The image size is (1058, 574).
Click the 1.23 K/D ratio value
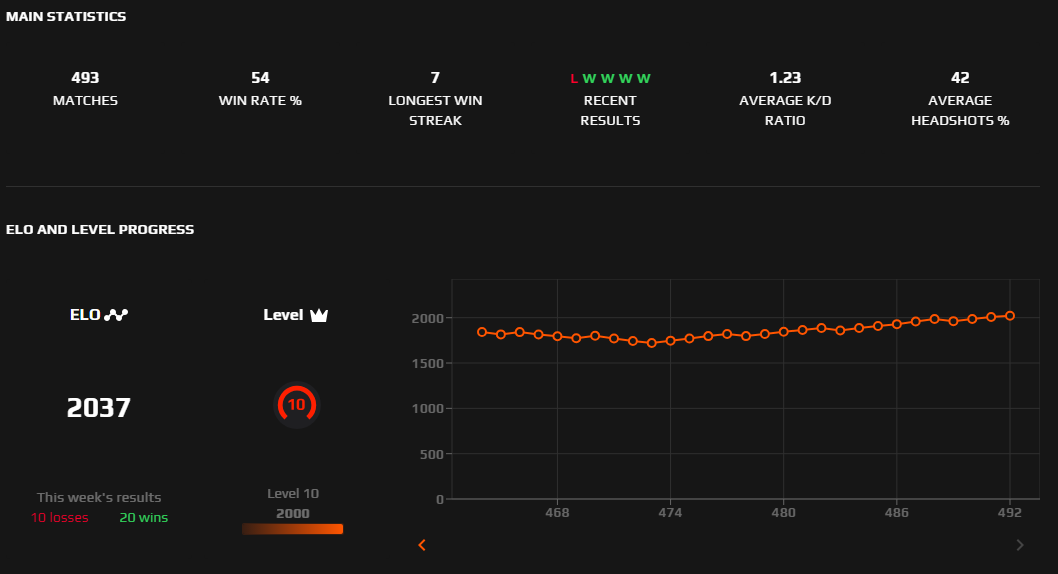point(785,78)
